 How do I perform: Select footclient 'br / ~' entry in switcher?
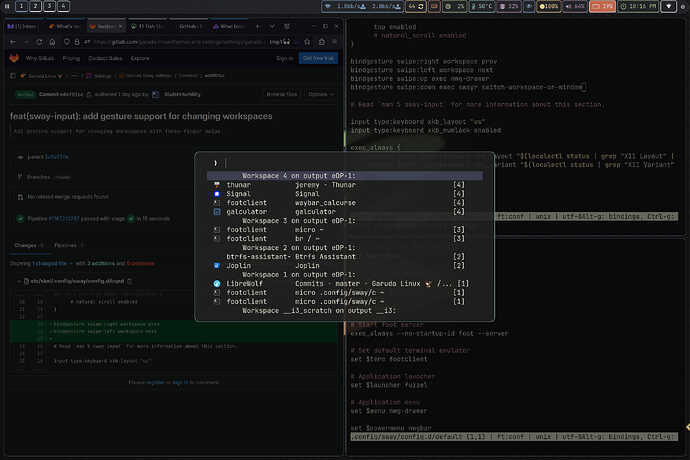345,239
